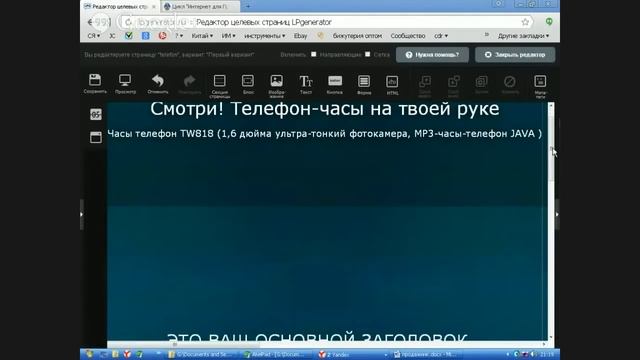This screenshot has height=360, width=640.
Task: Switch to 'Редактор целевых стр' browser tab
Action: 120,7
